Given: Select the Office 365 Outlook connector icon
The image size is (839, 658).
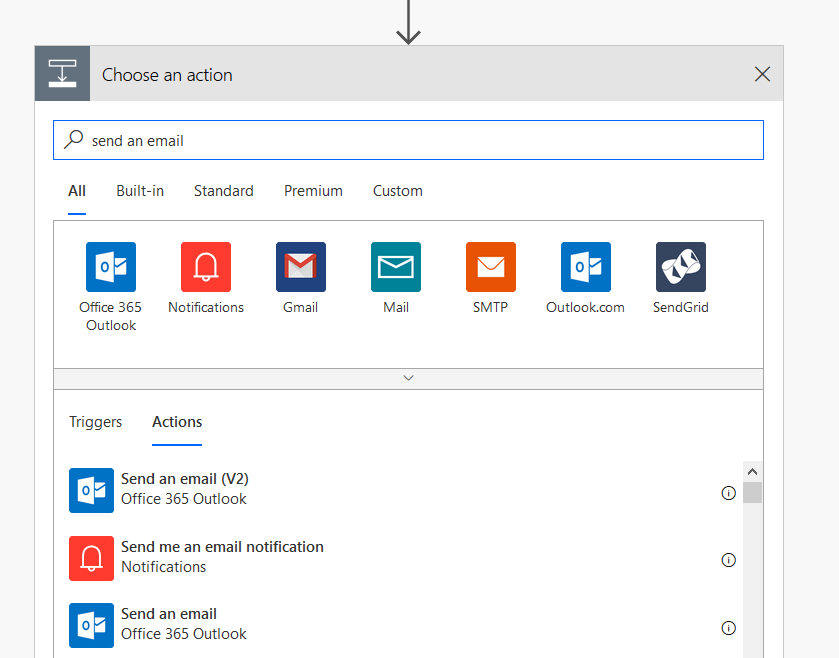Looking at the screenshot, I should coord(110,267).
